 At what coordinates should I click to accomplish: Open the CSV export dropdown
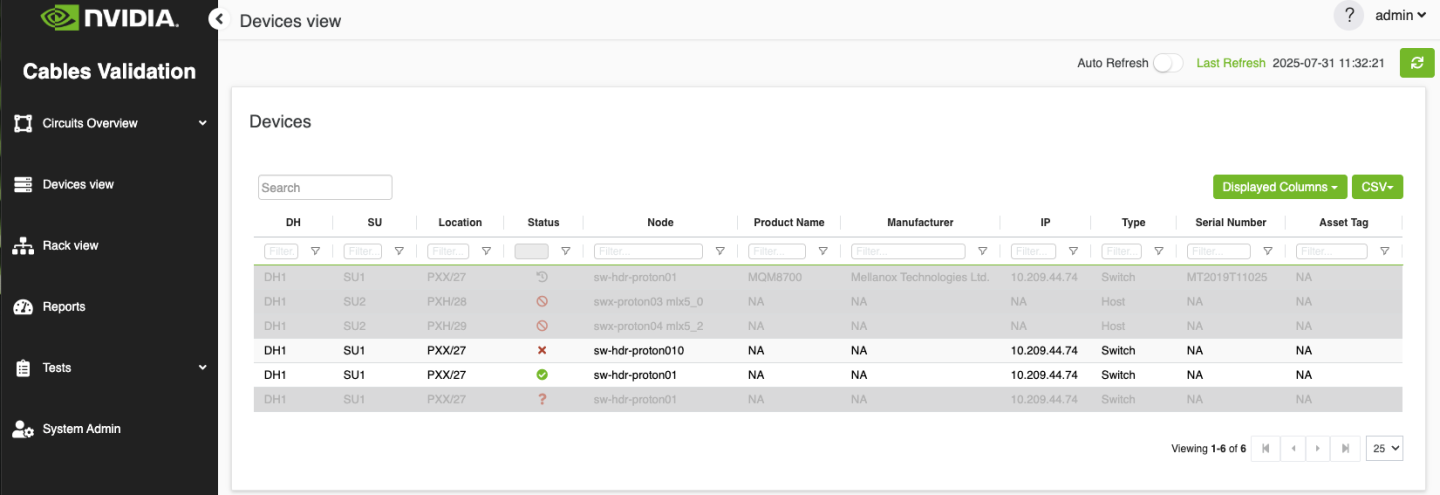click(1377, 187)
